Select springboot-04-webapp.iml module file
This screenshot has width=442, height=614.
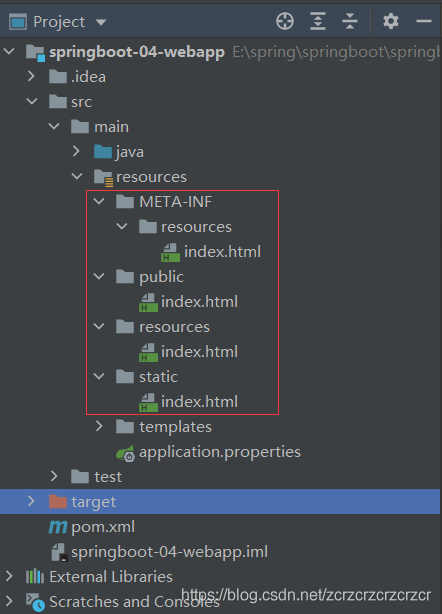[x=169, y=552]
